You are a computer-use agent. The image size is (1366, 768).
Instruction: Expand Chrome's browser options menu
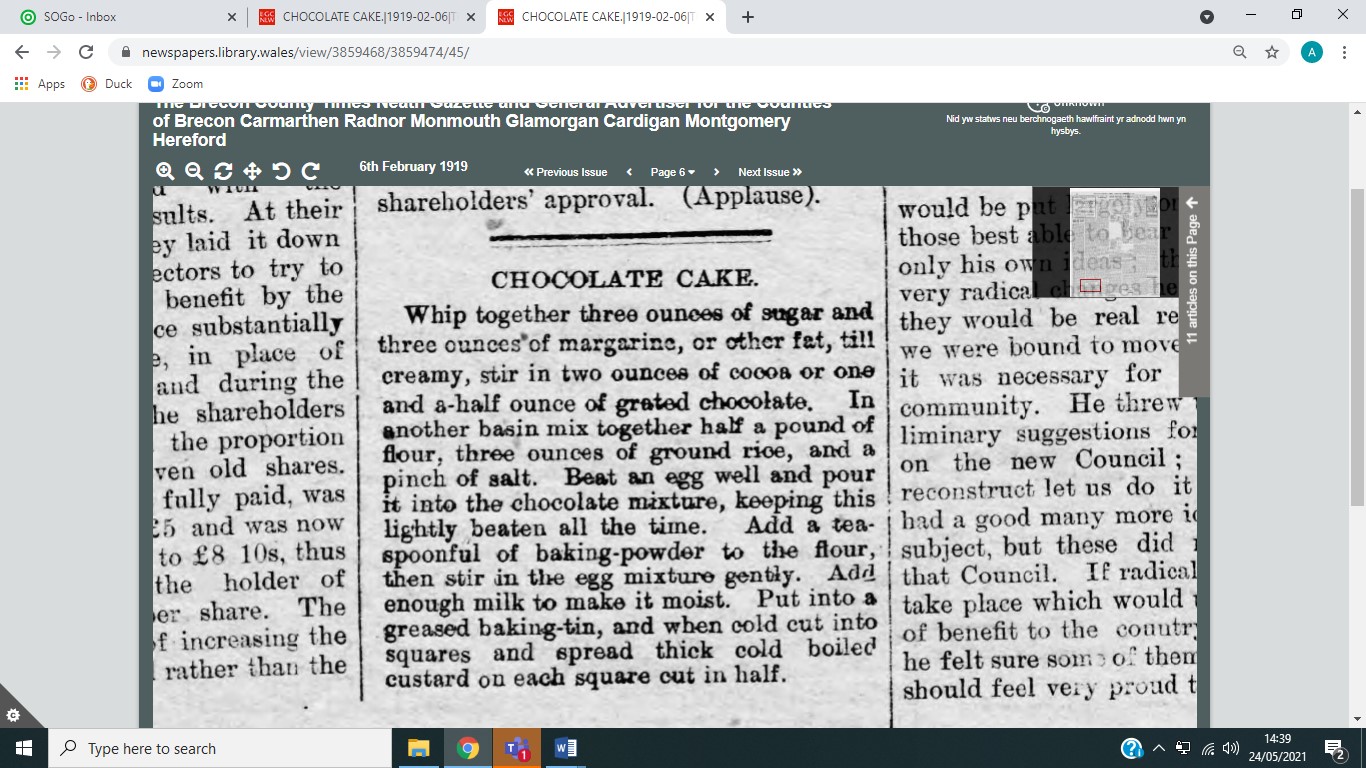[x=1345, y=51]
